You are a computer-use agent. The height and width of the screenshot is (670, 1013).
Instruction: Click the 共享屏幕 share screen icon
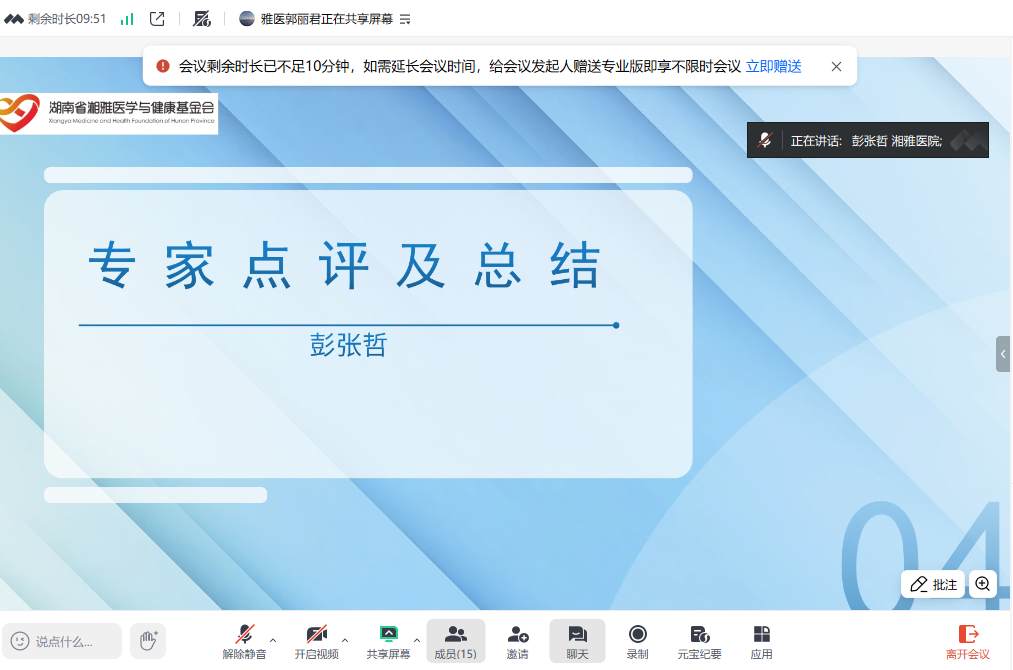point(388,634)
